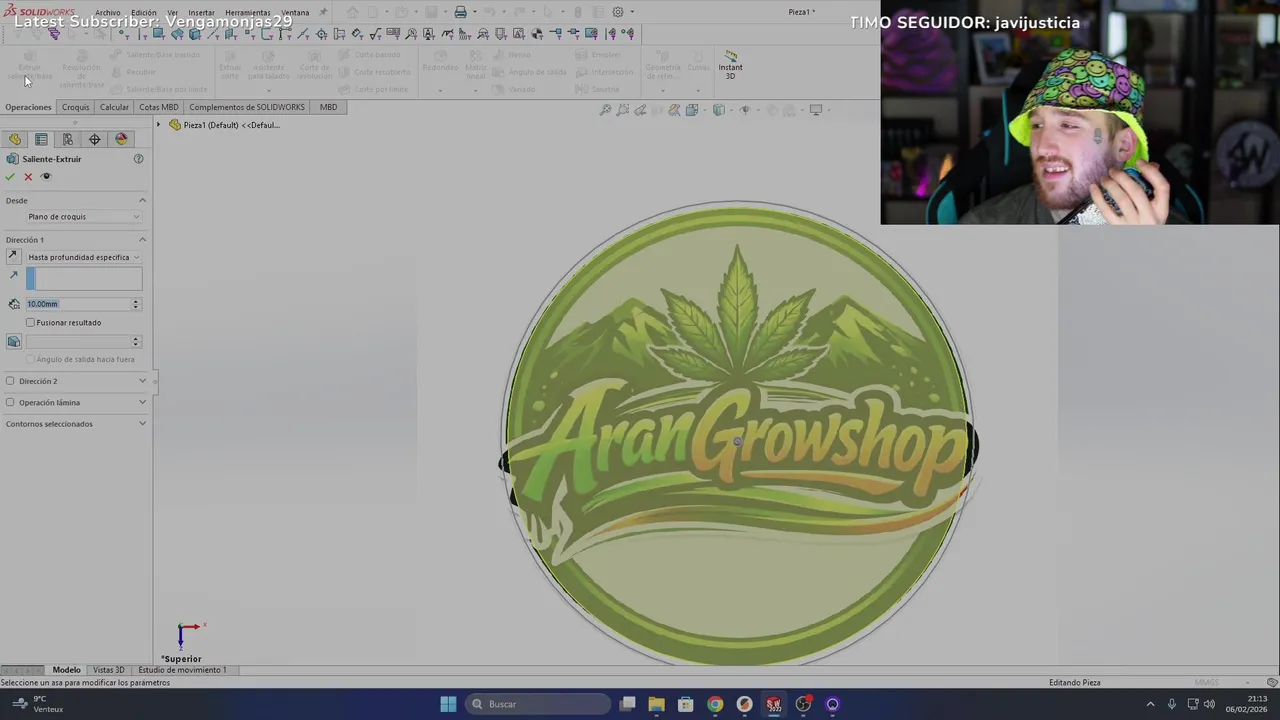Adjust the 10.00mm depth spinner arrows
Image resolution: width=1280 pixels, height=720 pixels.
[136, 304]
